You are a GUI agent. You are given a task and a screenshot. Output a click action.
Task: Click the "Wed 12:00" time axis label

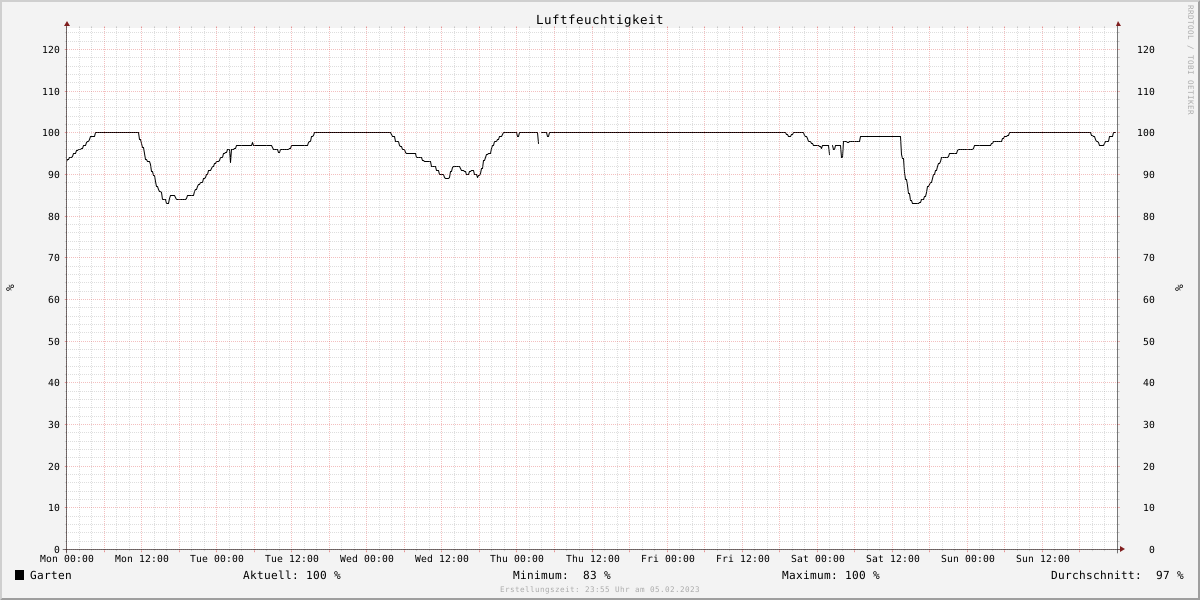click(x=442, y=559)
